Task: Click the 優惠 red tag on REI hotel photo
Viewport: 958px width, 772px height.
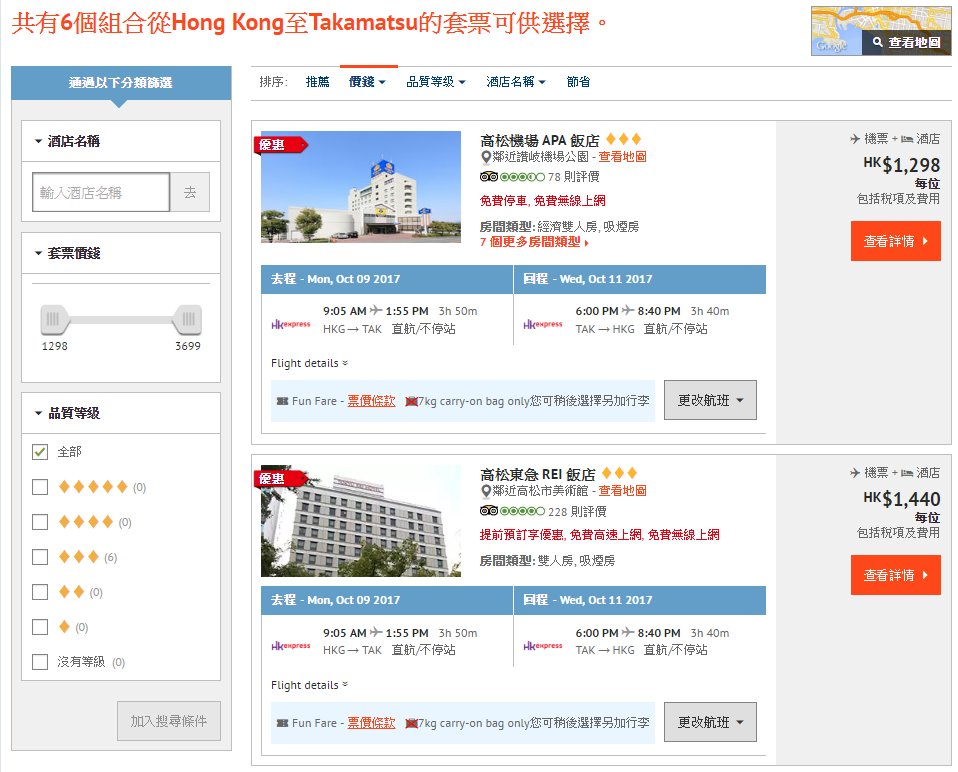Action: (280, 479)
